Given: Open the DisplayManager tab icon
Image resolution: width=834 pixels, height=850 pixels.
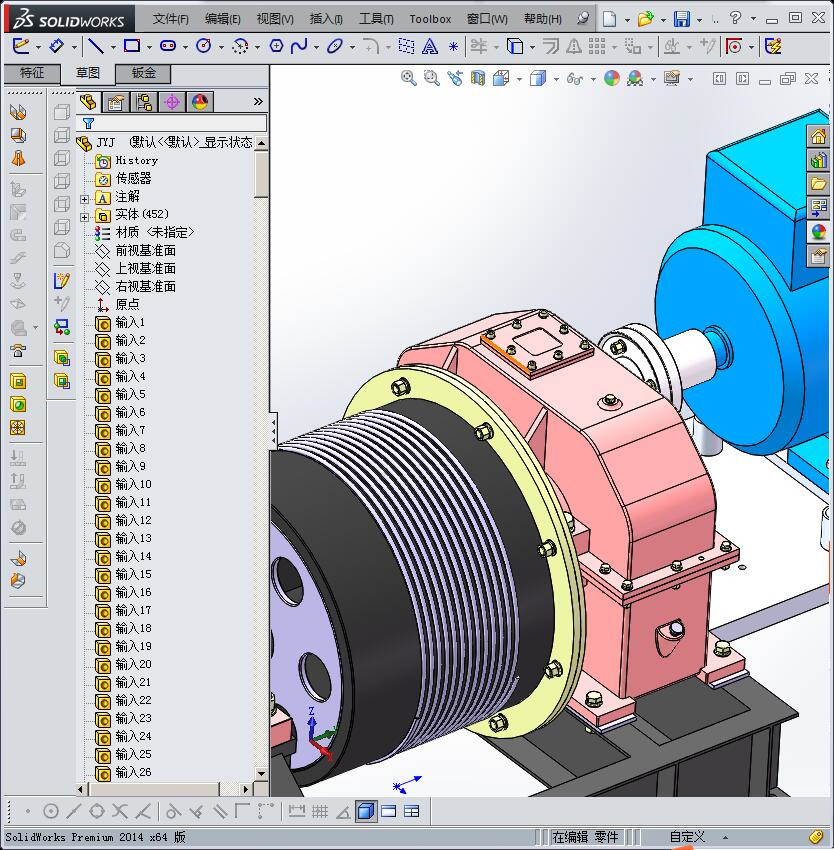Looking at the screenshot, I should click(200, 101).
